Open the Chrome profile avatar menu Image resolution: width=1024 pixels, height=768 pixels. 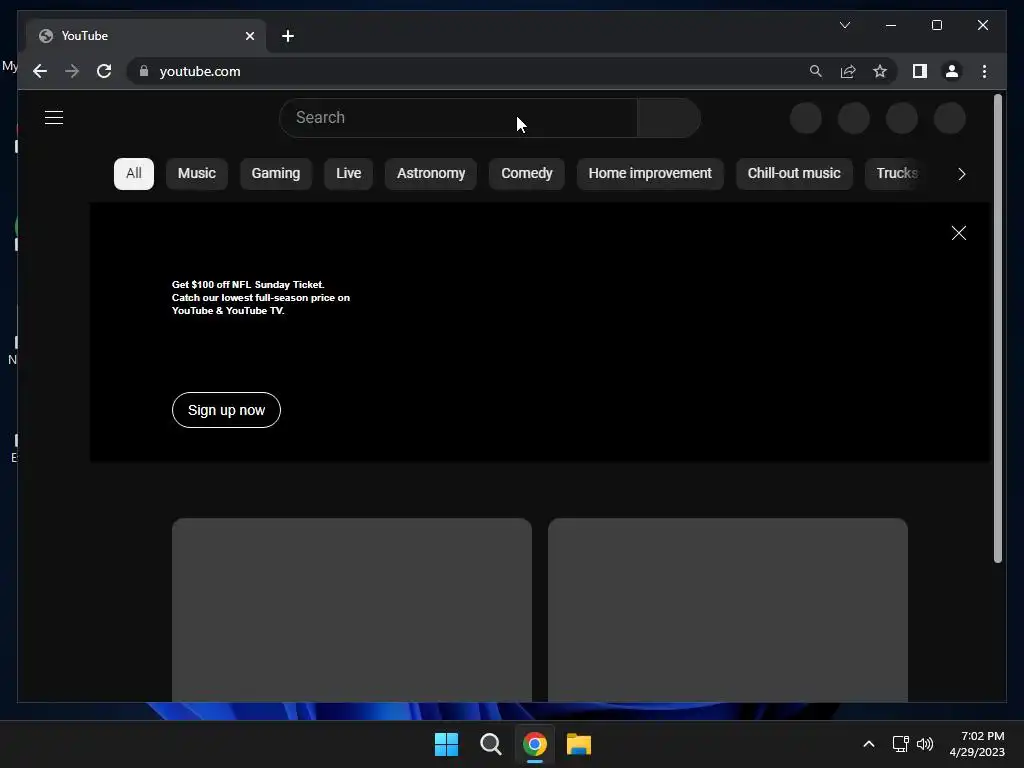952,71
